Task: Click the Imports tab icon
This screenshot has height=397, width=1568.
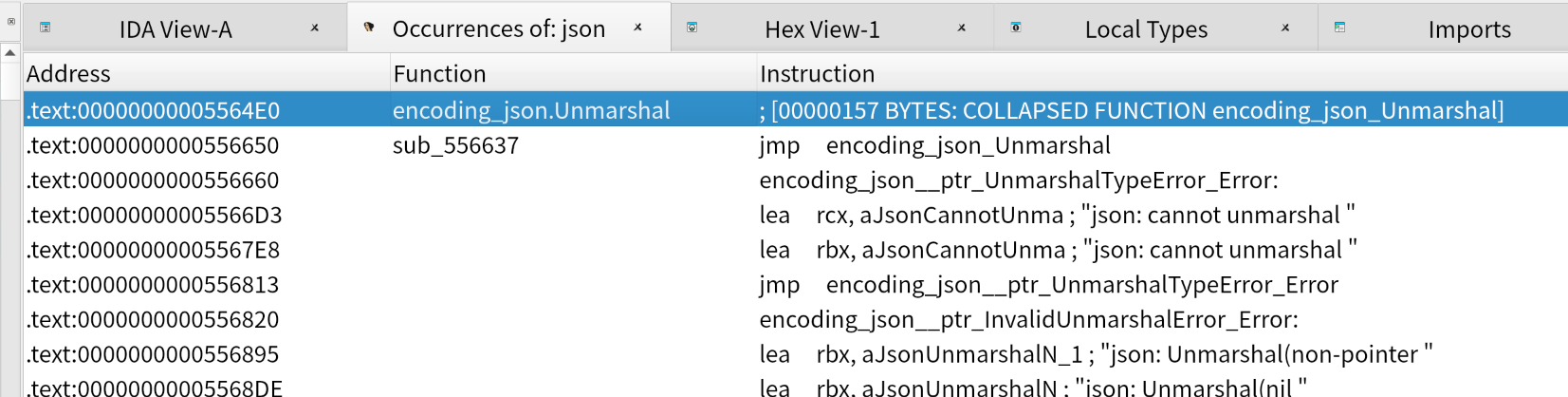Action: (1339, 28)
